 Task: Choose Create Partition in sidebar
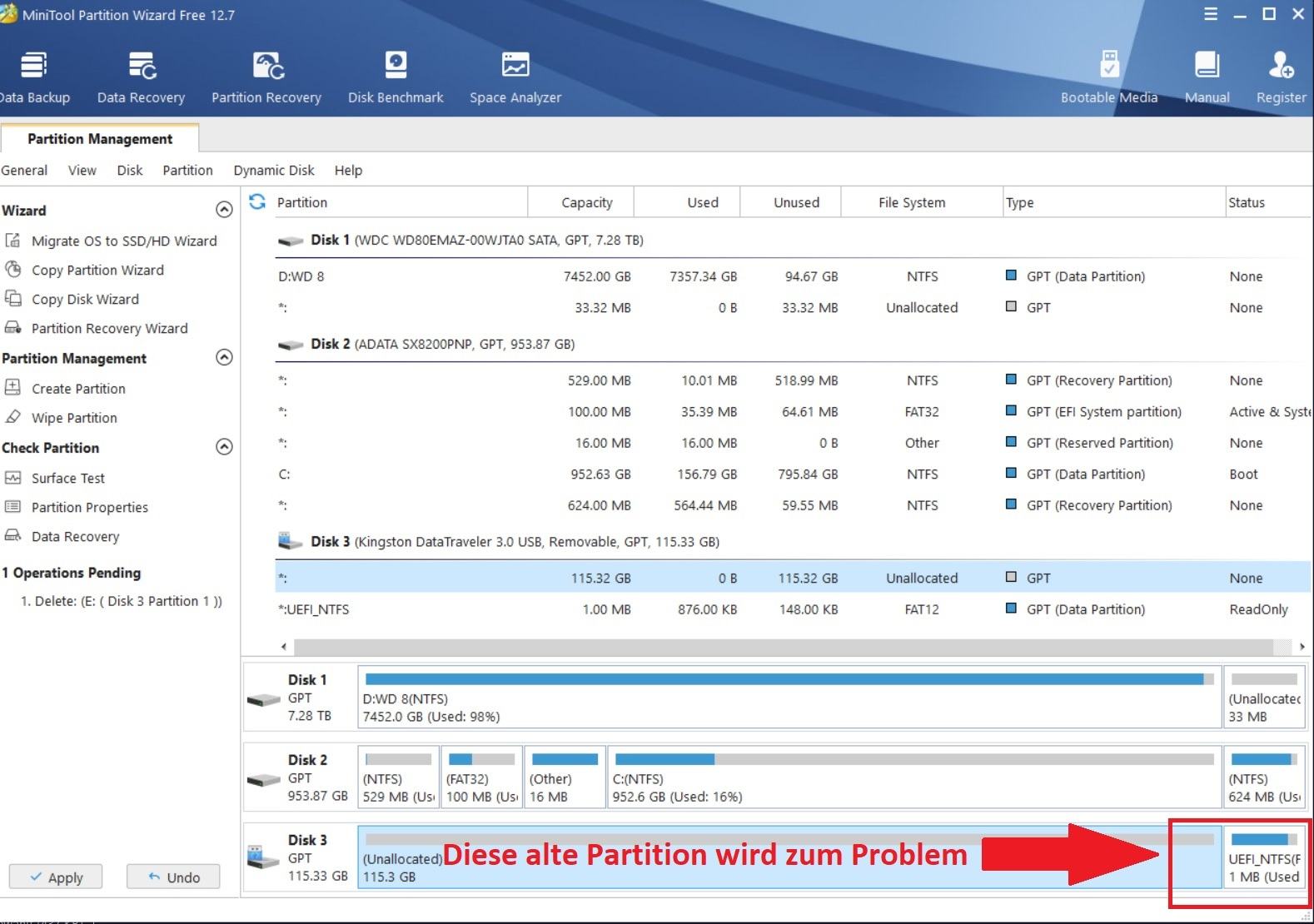coord(65,388)
